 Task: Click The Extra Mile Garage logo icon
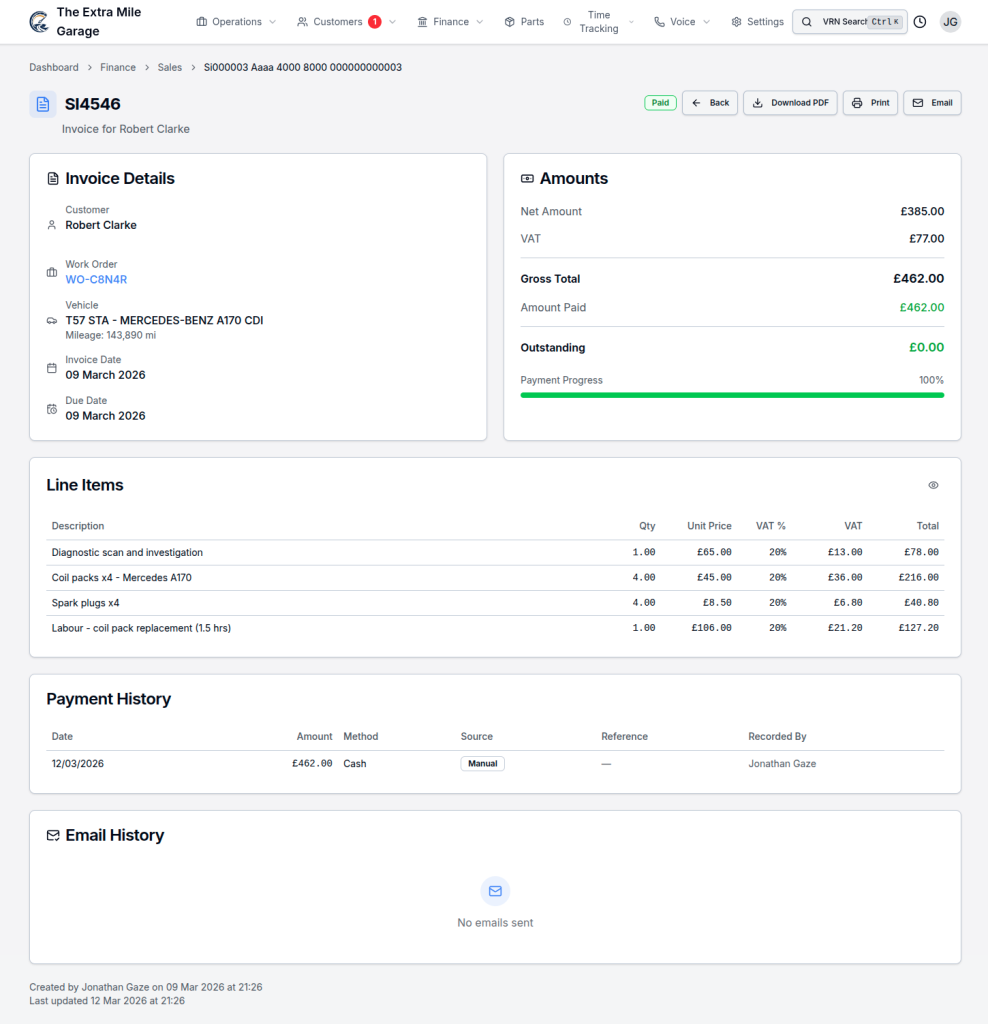pos(39,21)
